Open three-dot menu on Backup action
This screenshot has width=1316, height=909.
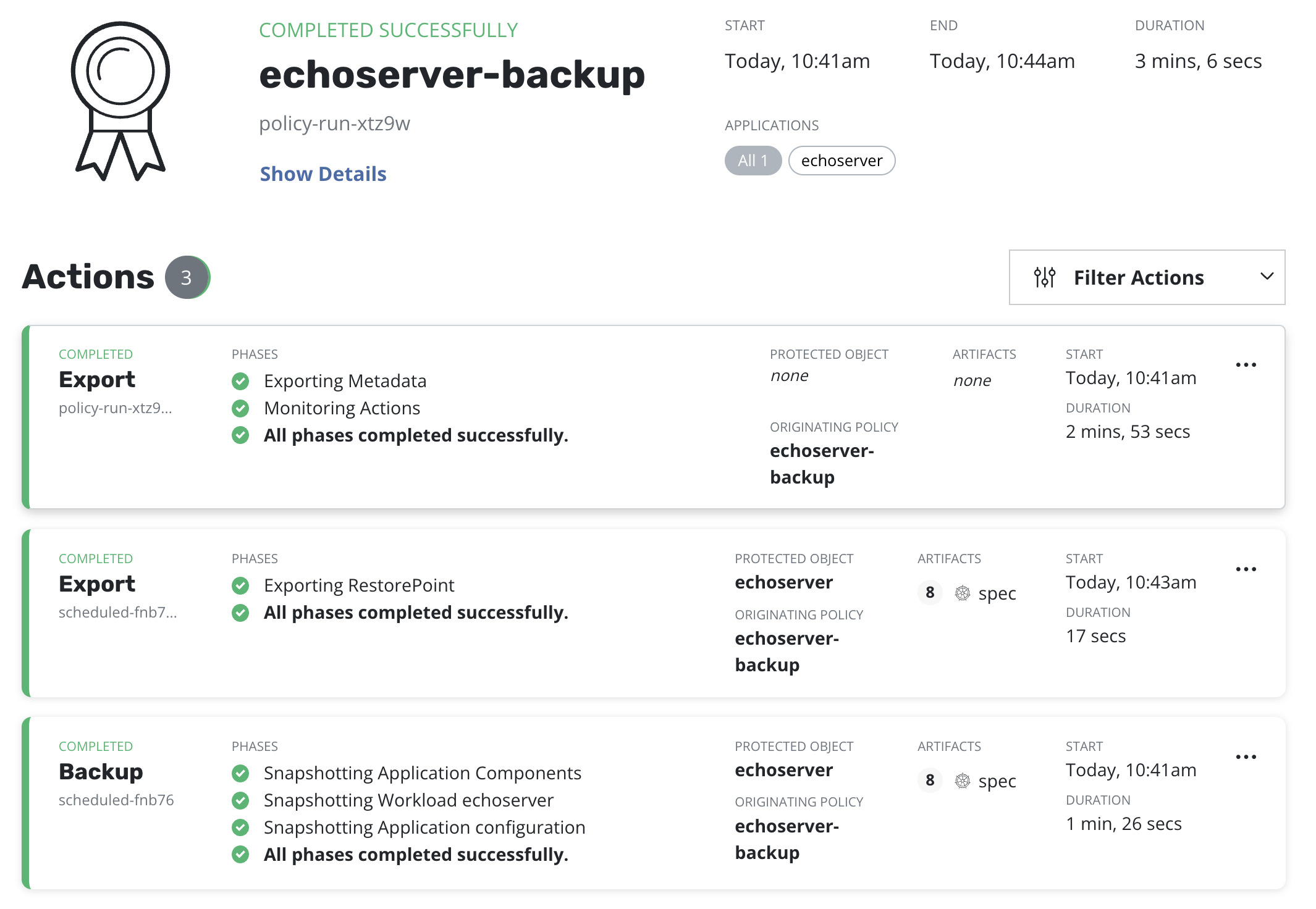click(x=1246, y=757)
